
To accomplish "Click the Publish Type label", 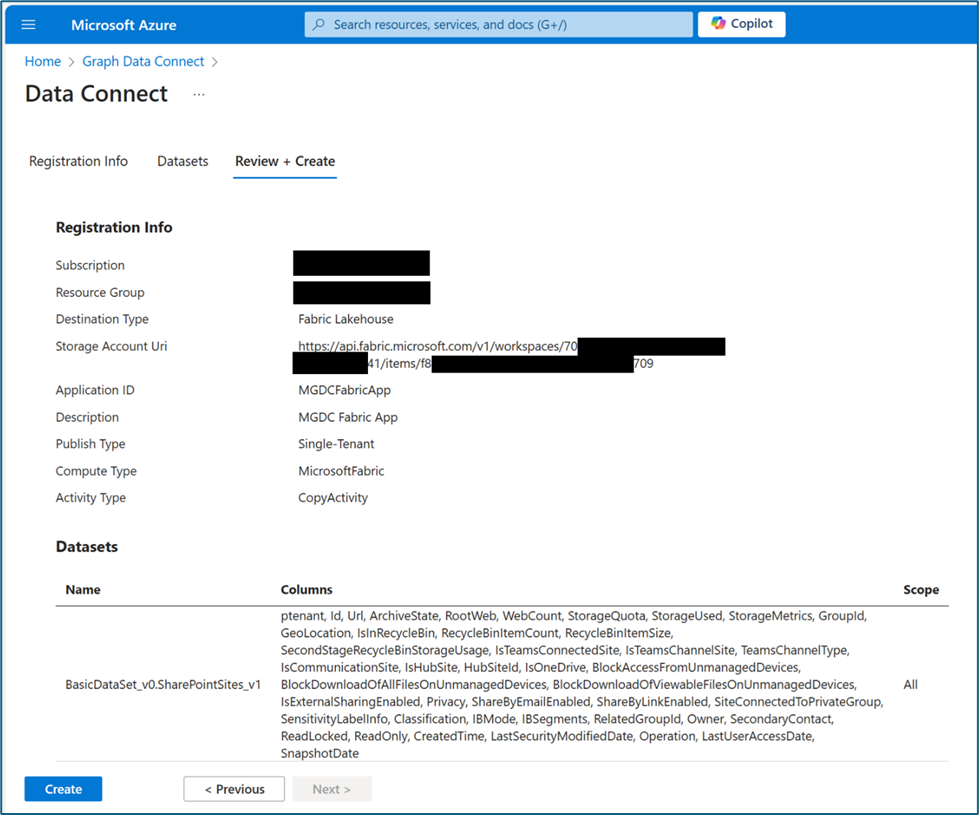I will (91, 444).
